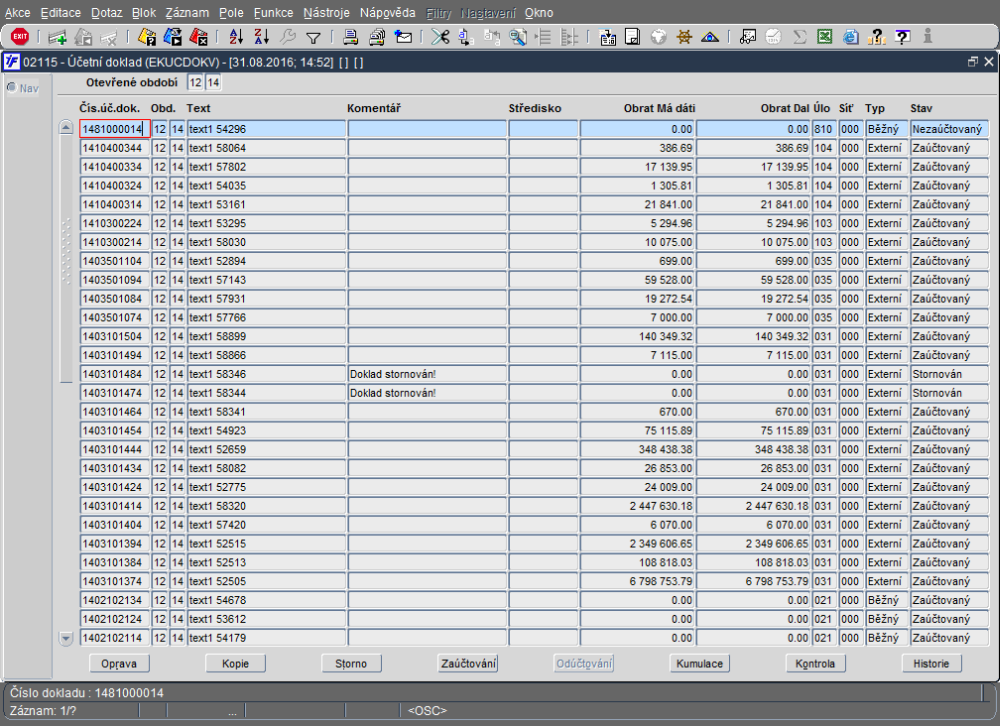1000x726 pixels.
Task: Select the Nav radio button
Action: tap(11, 87)
